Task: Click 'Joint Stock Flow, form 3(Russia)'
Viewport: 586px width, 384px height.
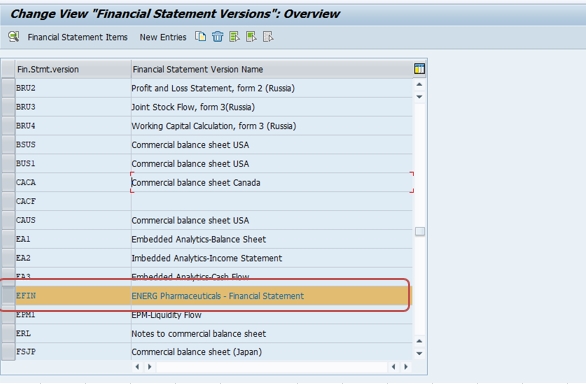Action: tap(193, 107)
